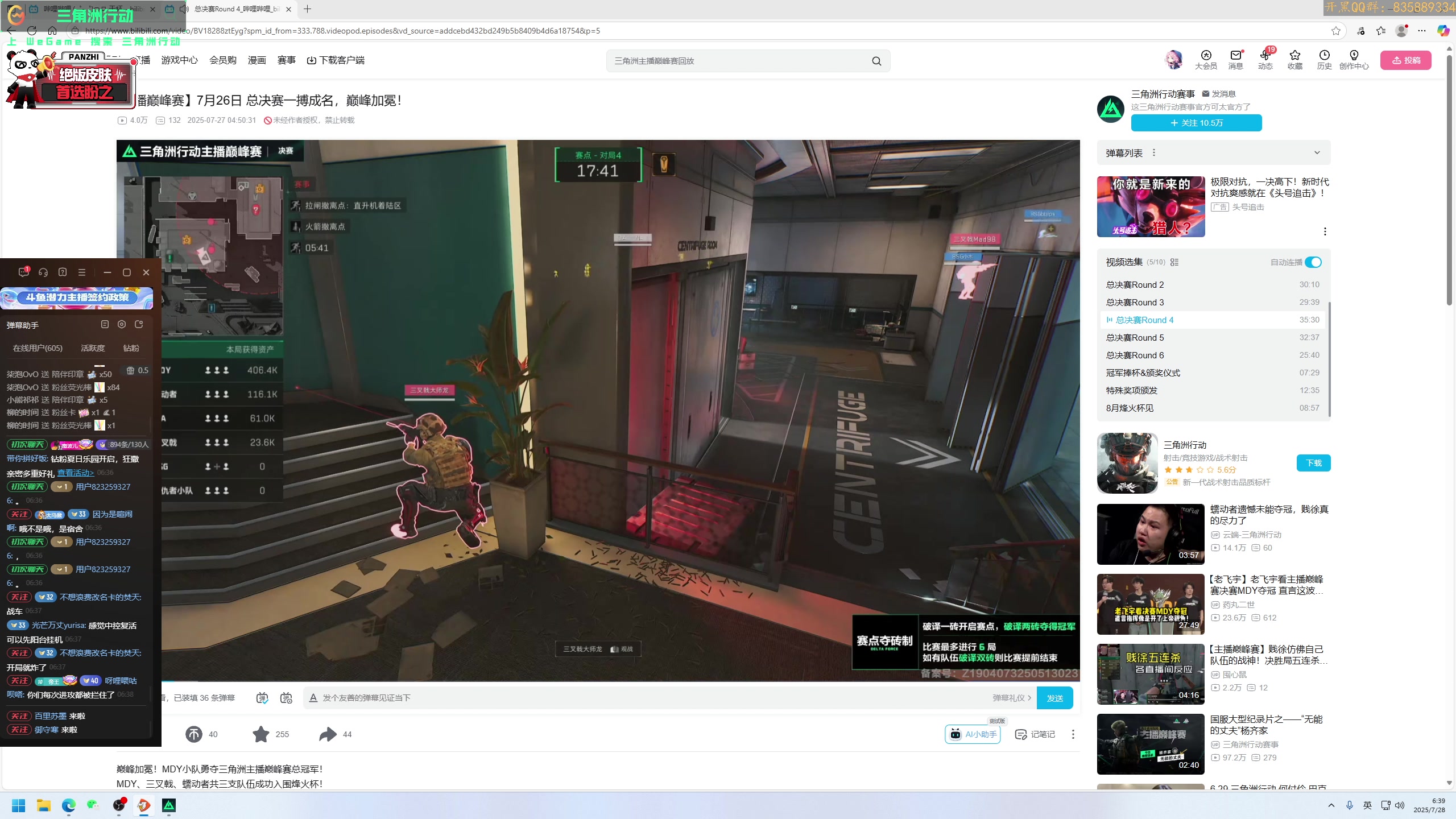Click the share arrow icon showing 44
Viewport: 1456px width, 819px height.
pos(328,734)
